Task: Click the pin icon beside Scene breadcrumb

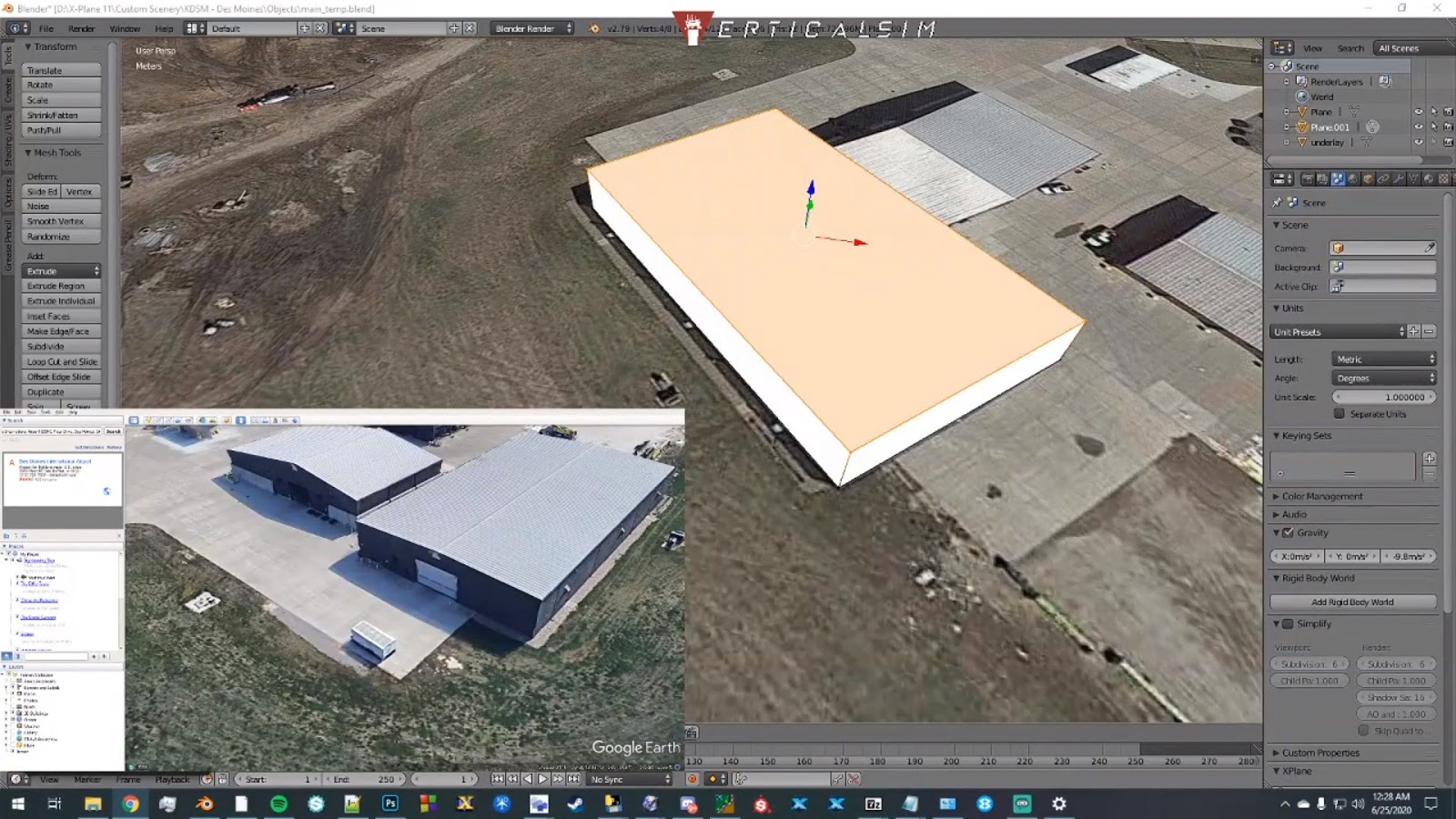Action: tap(1277, 203)
